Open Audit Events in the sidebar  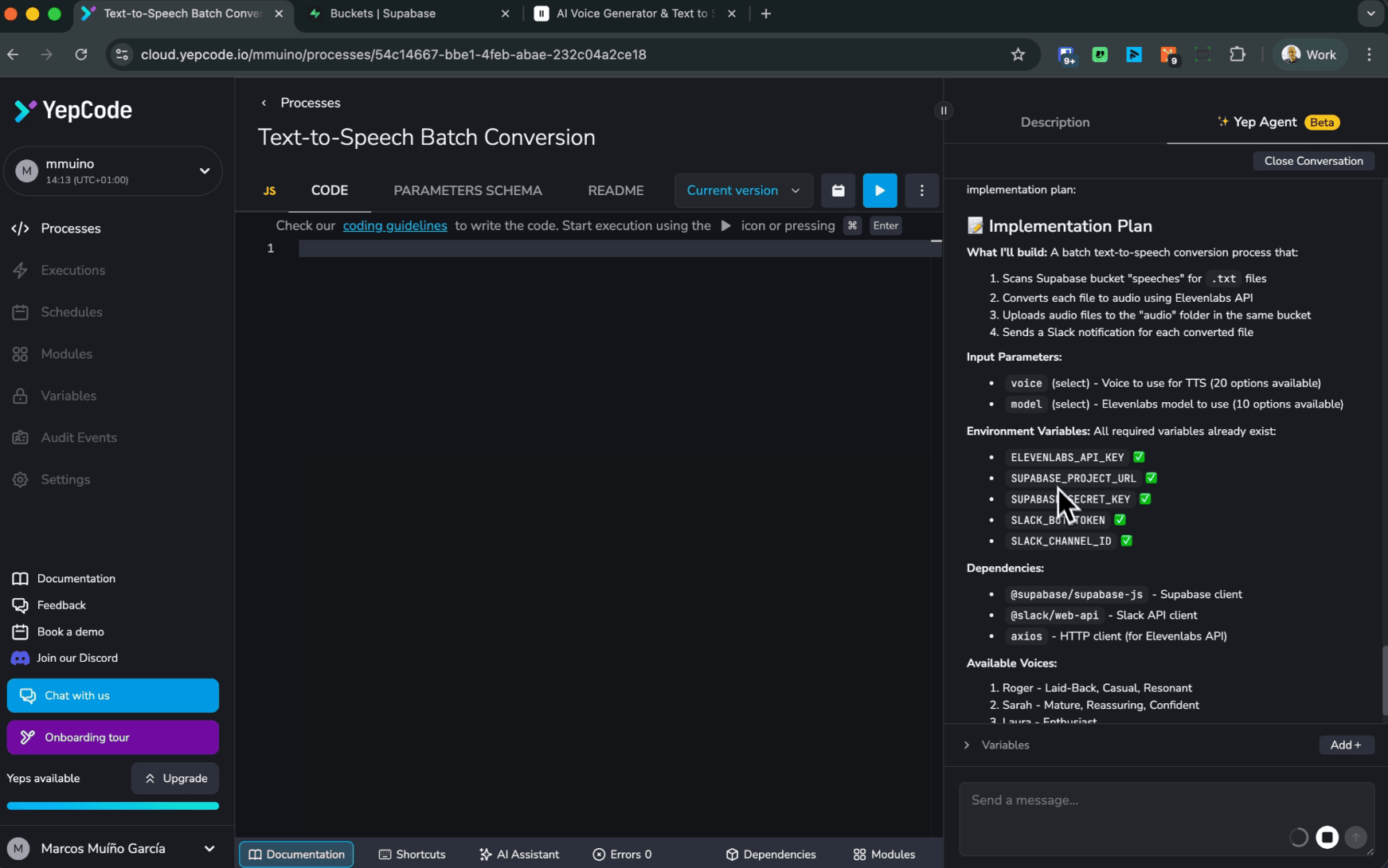tap(77, 437)
